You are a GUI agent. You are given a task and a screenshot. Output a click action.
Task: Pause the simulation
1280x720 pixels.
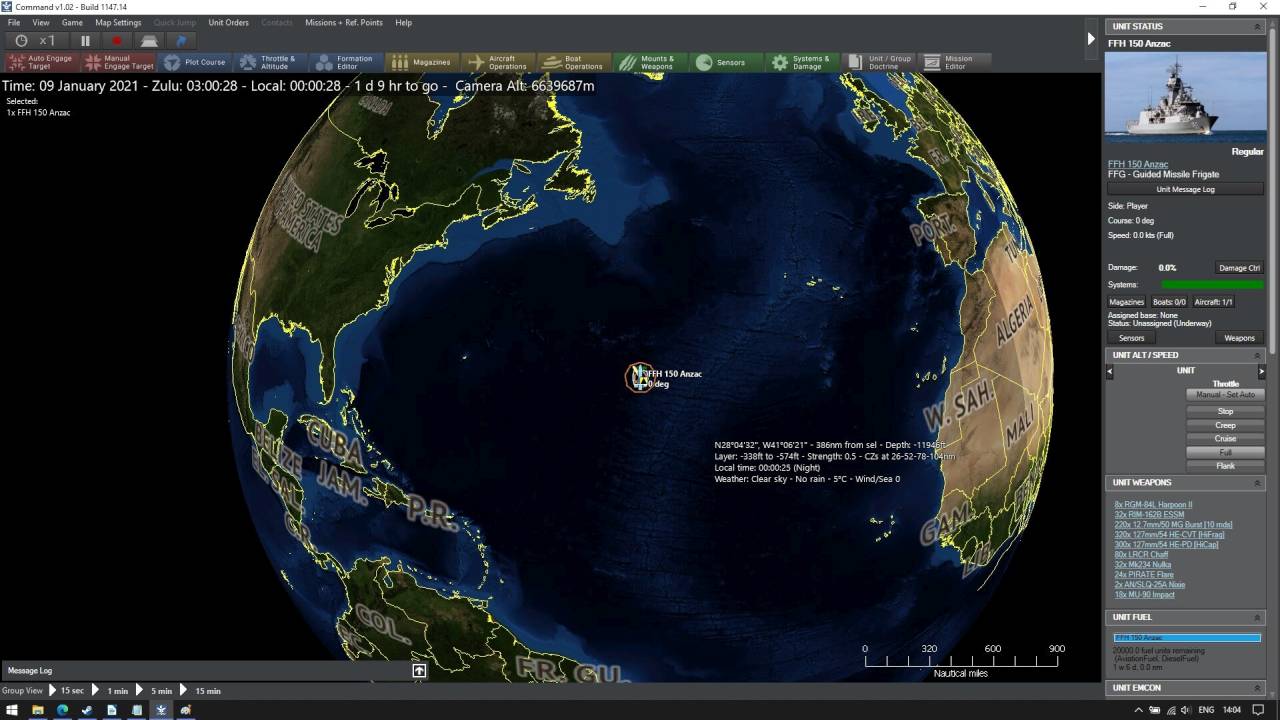pos(85,41)
